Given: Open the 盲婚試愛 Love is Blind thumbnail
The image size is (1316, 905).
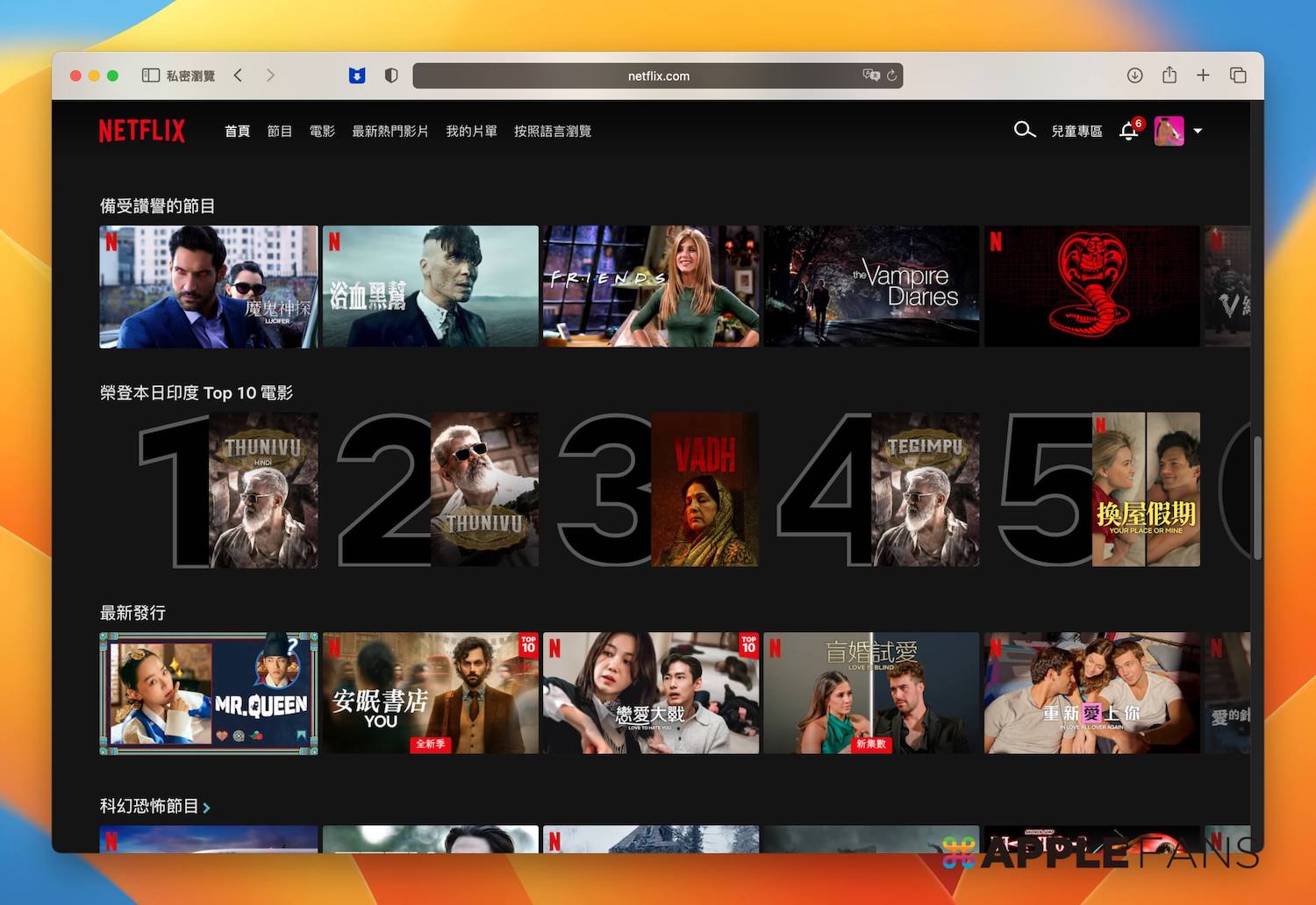Looking at the screenshot, I should (x=871, y=693).
